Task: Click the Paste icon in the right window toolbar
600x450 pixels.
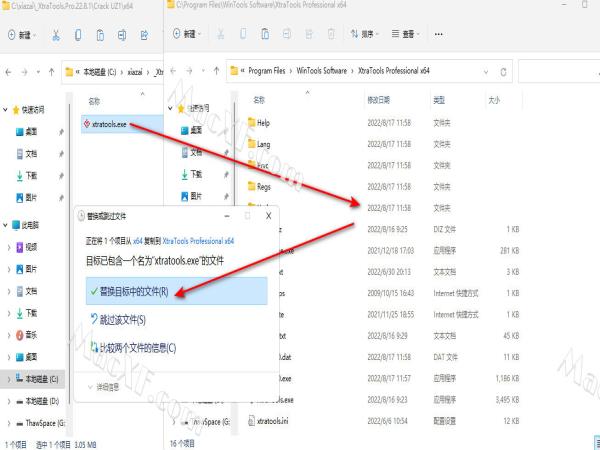Action: point(264,34)
